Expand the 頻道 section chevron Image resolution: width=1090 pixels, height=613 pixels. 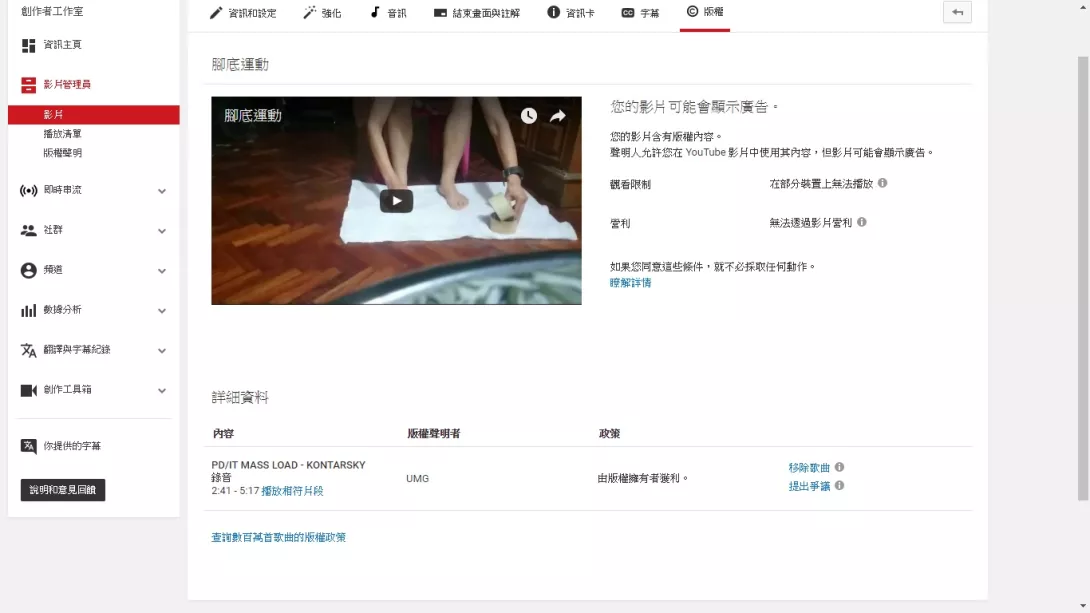[x=161, y=271]
